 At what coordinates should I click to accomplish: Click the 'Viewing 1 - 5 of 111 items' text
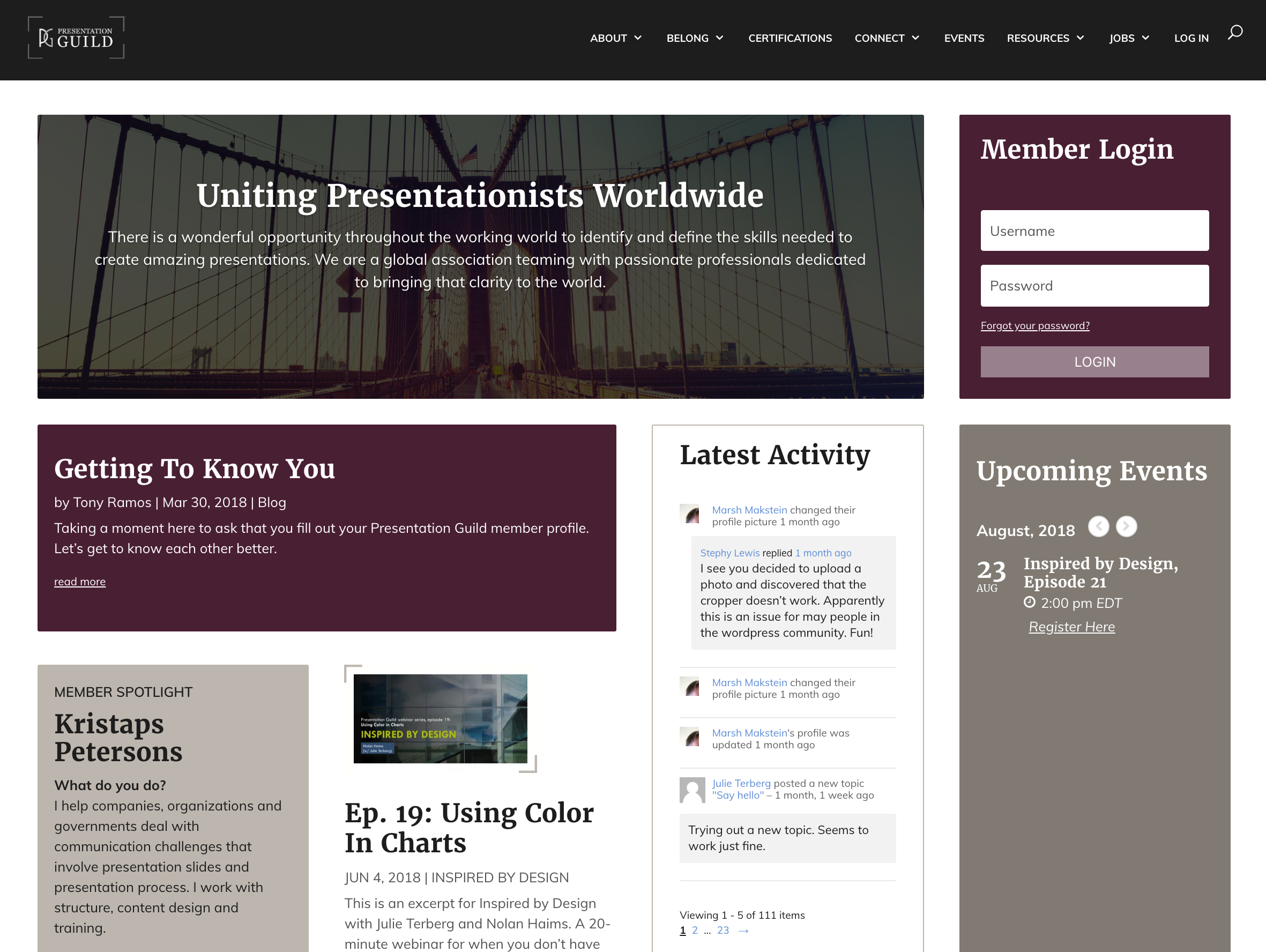[x=742, y=915]
